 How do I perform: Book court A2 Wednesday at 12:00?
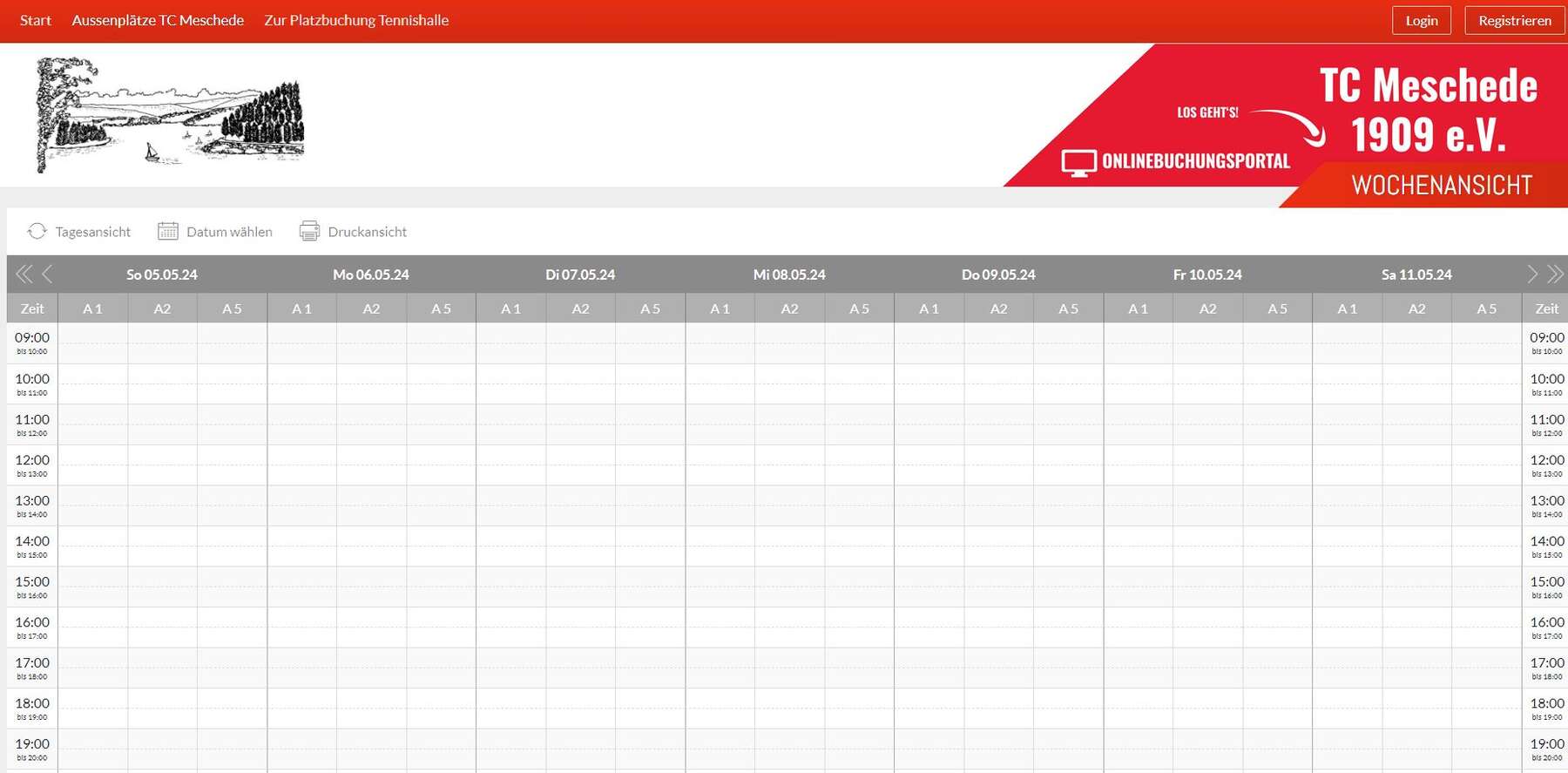click(789, 464)
